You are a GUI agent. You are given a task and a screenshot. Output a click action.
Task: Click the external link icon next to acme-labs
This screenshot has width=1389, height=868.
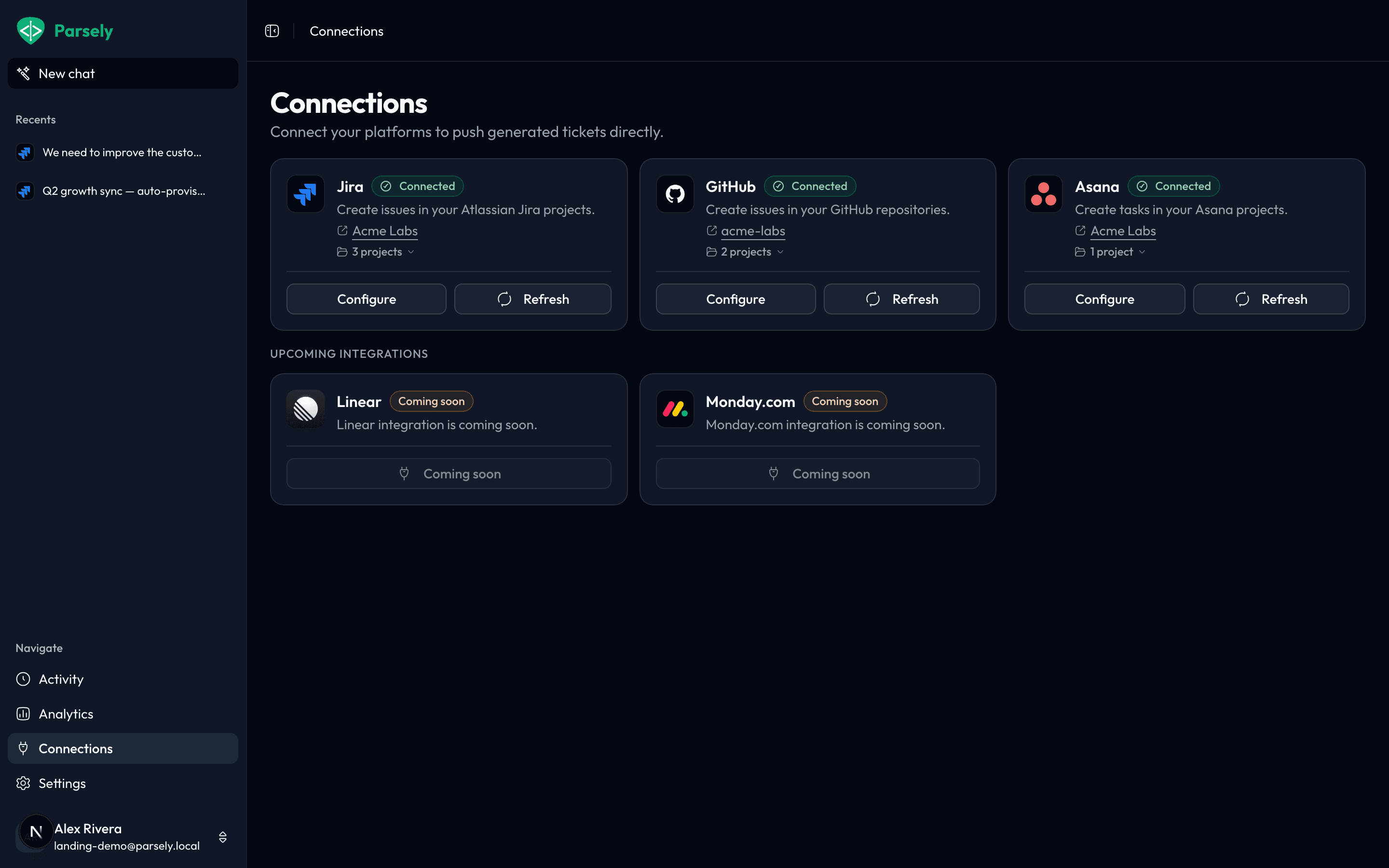point(712,231)
